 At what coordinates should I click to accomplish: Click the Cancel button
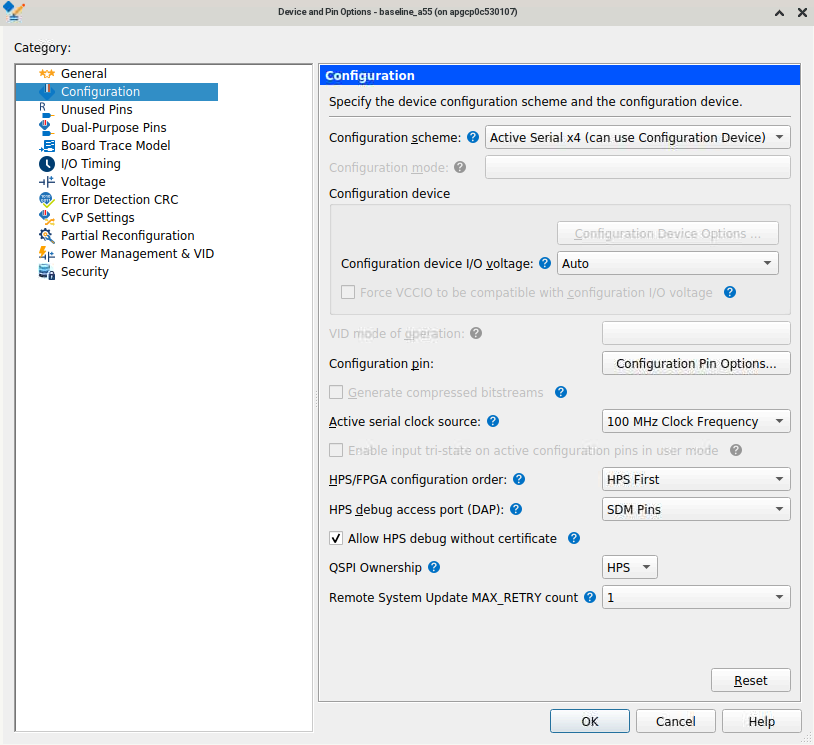(675, 721)
